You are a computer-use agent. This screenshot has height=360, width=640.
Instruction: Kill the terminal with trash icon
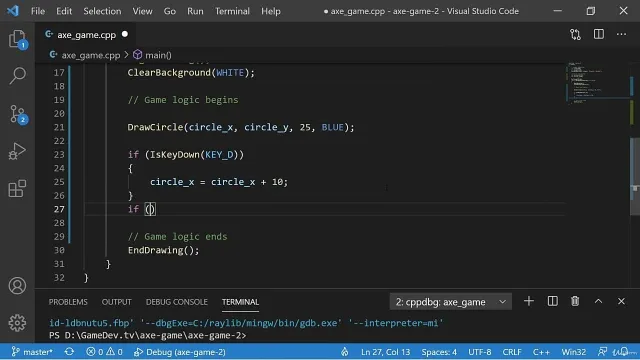575,301
